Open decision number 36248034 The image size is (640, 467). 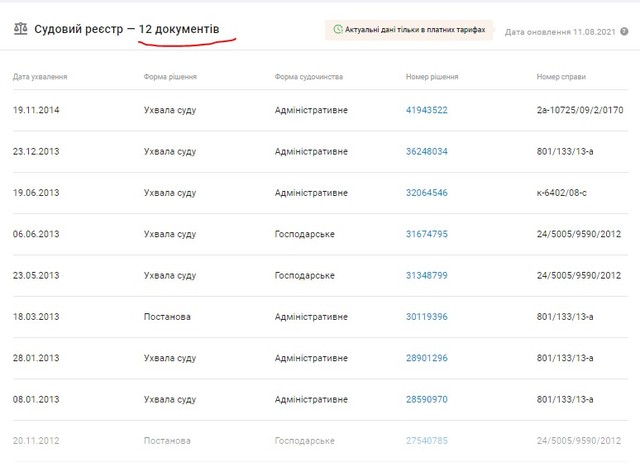point(426,151)
